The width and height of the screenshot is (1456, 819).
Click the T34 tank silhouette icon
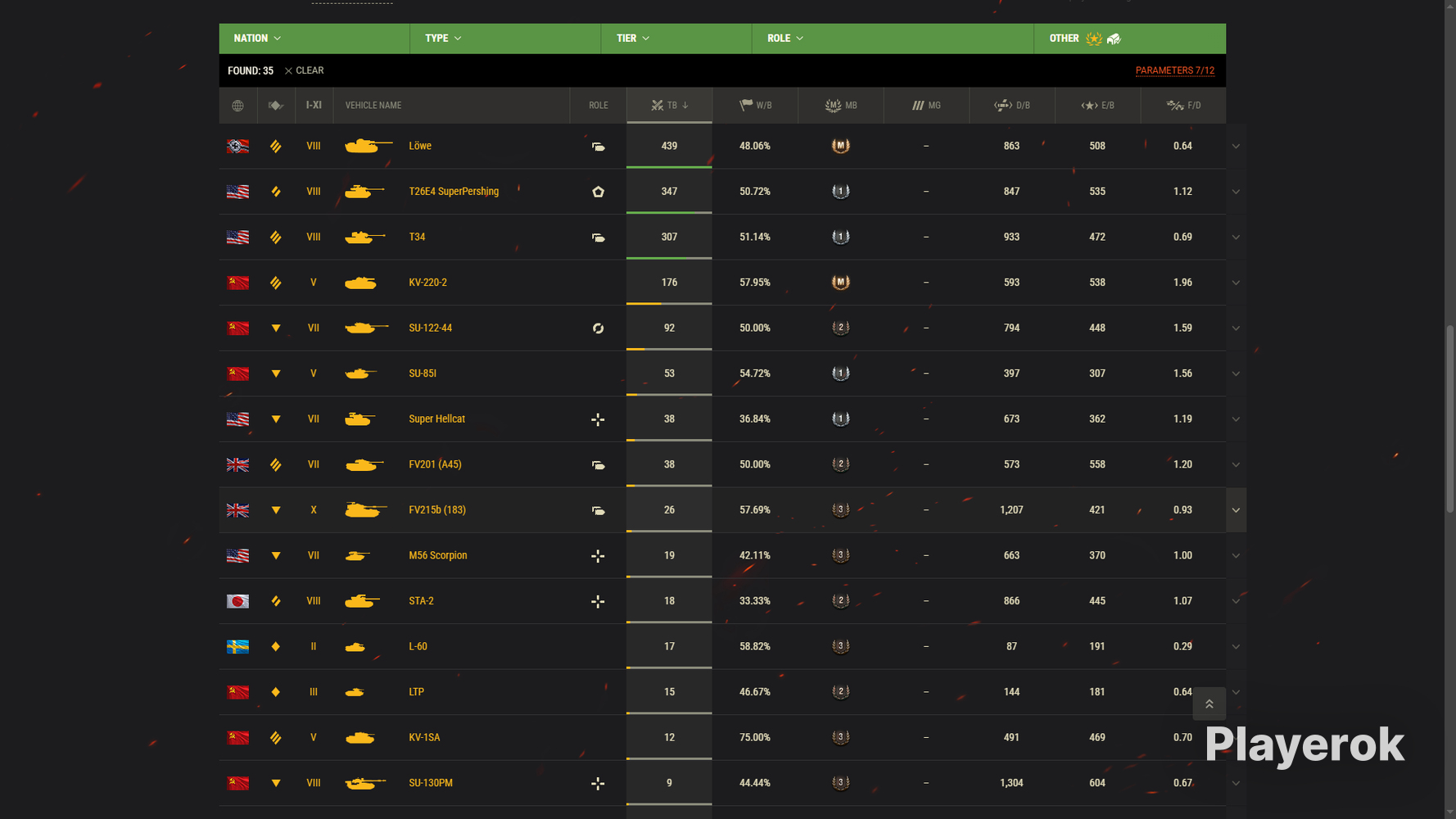[365, 237]
